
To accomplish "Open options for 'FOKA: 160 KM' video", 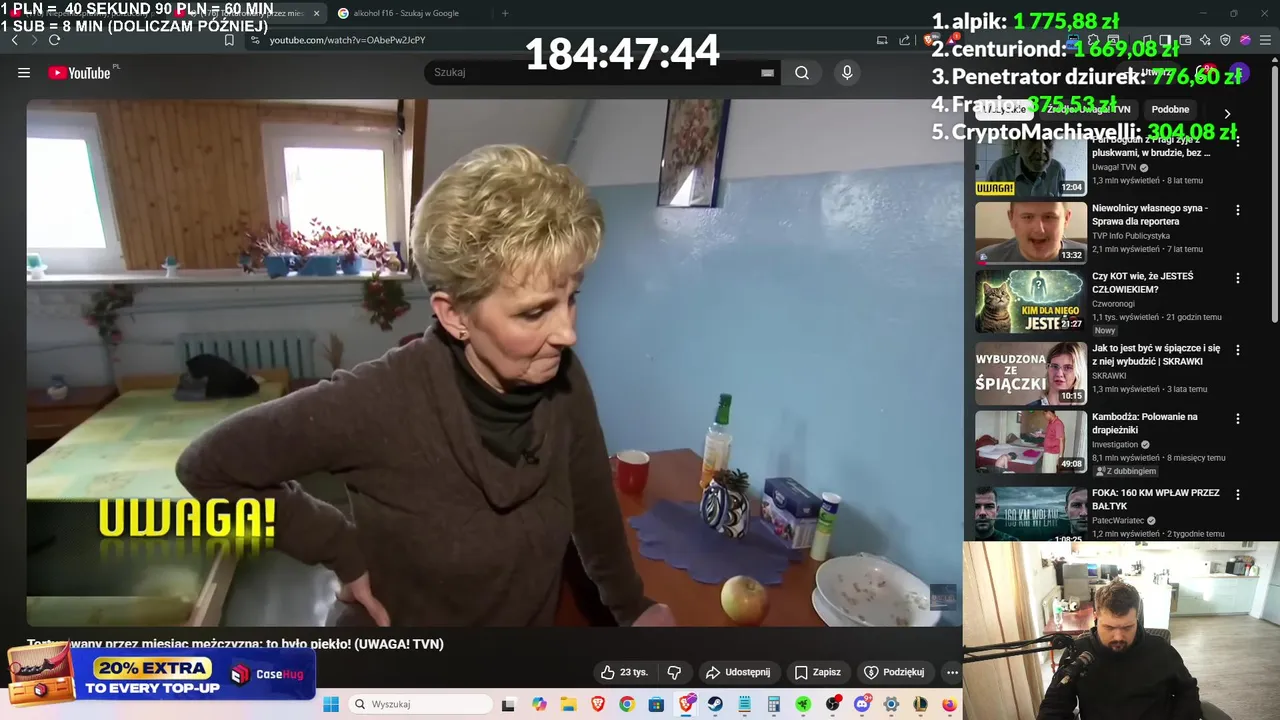I will point(1238,494).
